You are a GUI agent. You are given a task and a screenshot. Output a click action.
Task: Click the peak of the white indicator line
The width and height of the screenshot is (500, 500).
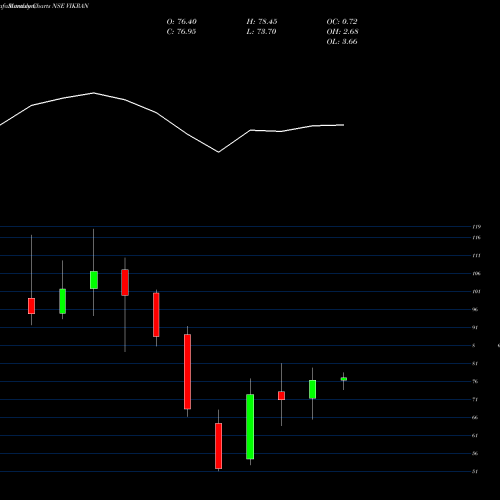click(x=94, y=93)
